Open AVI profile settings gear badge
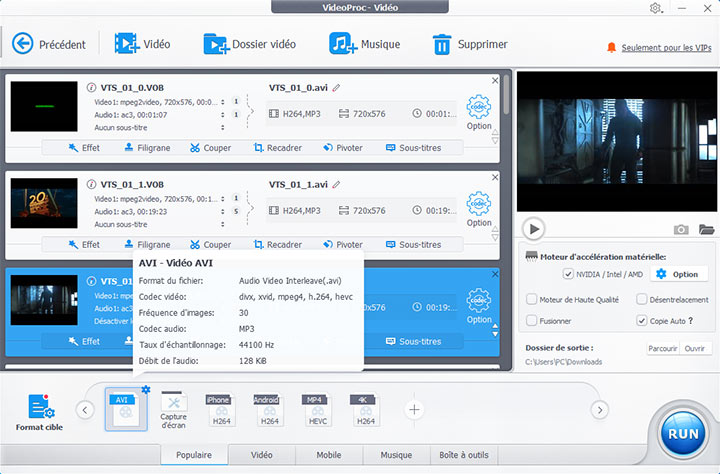This screenshot has height=474, width=720. (x=146, y=389)
